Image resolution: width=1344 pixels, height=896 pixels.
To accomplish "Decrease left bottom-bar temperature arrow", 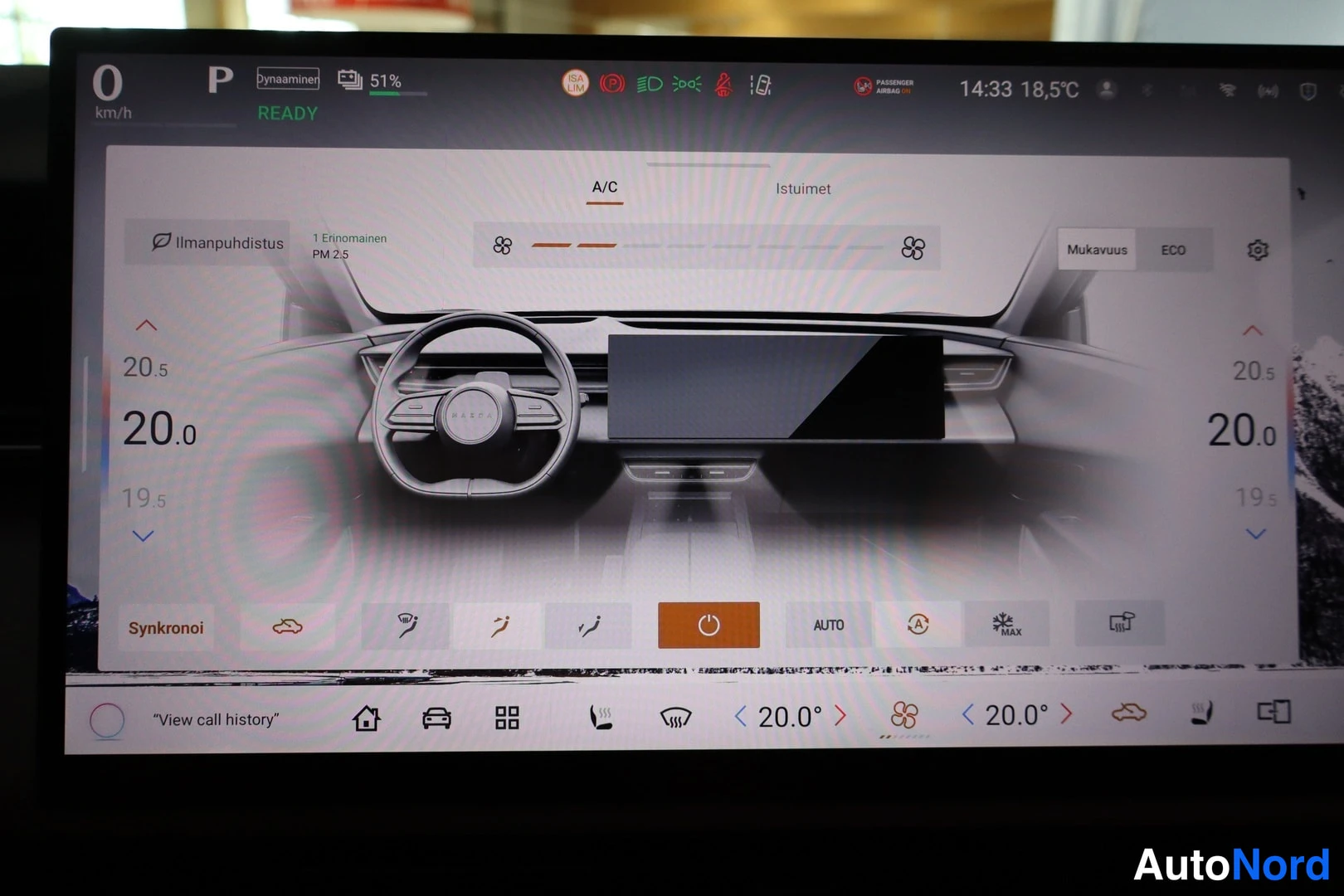I will click(x=741, y=716).
